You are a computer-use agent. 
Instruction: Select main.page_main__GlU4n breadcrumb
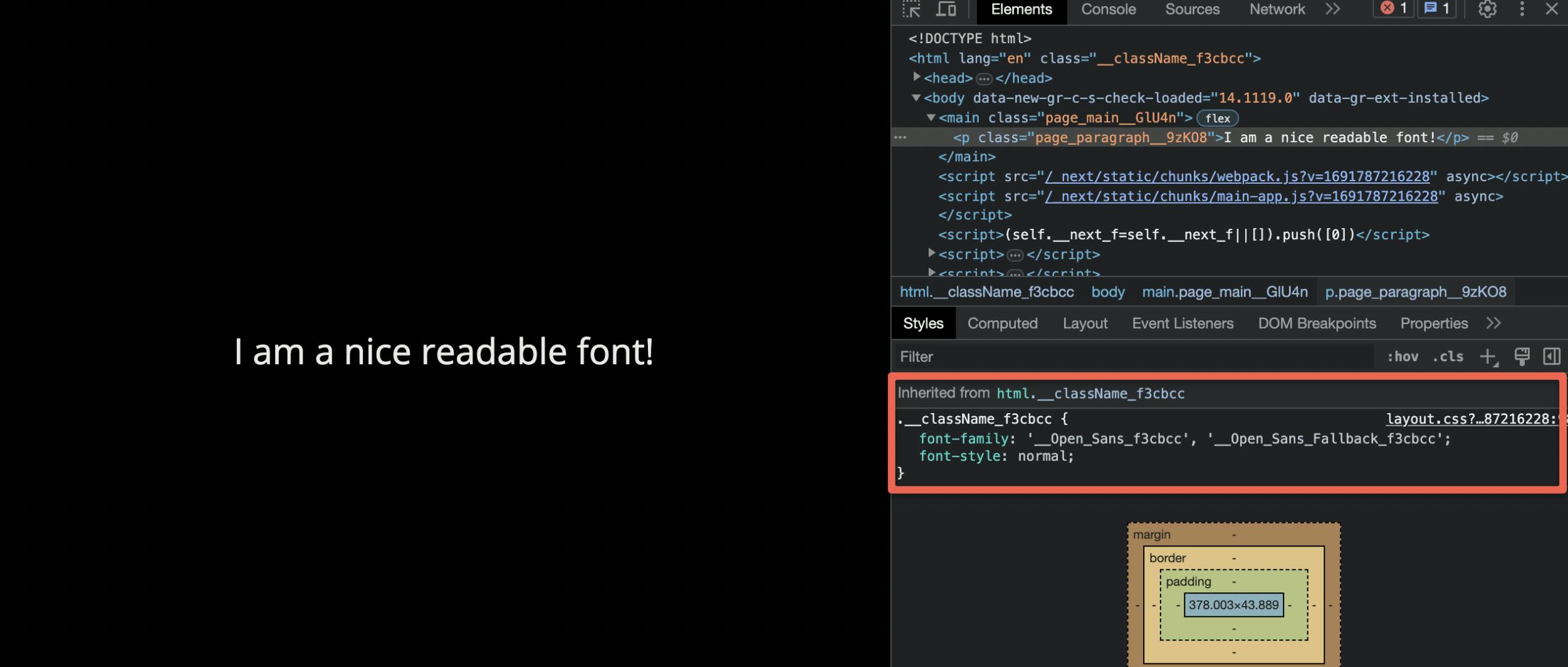(1225, 292)
